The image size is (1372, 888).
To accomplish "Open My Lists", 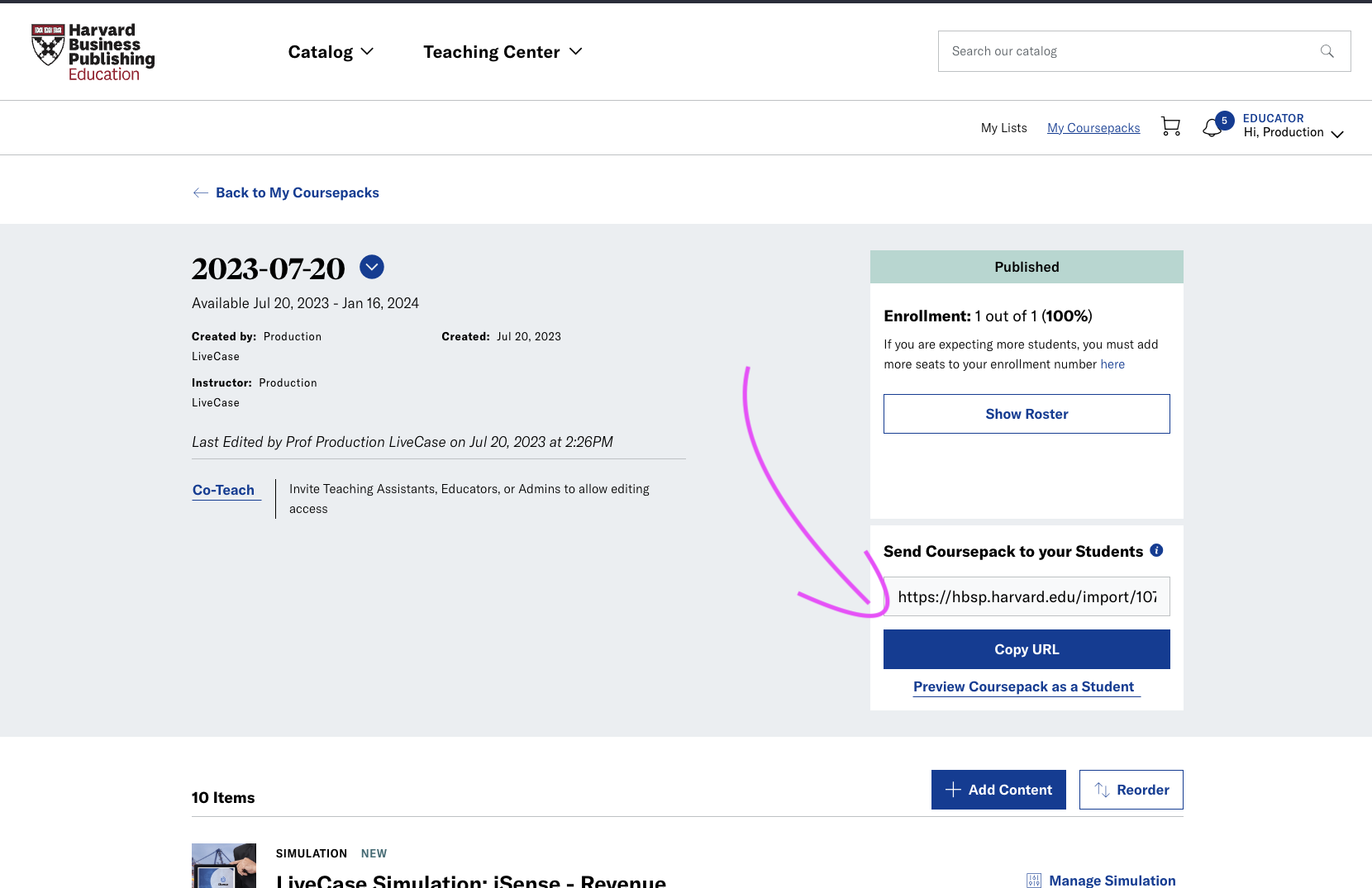I will [x=1003, y=128].
